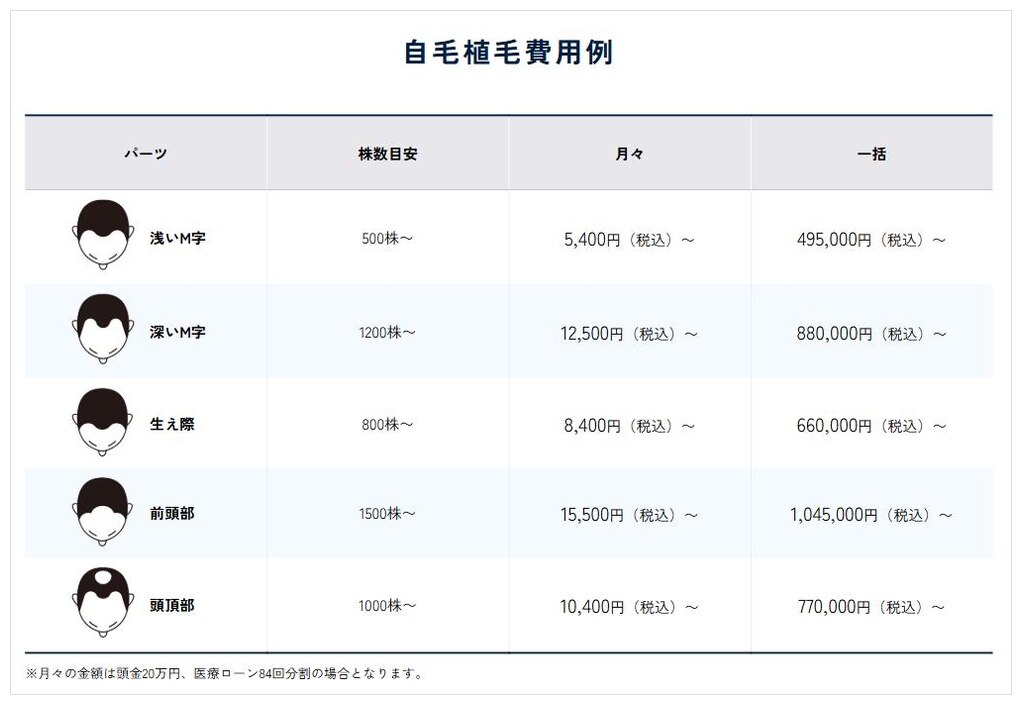
Task: Click the 10,400円 monthly price
Action: click(x=630, y=607)
